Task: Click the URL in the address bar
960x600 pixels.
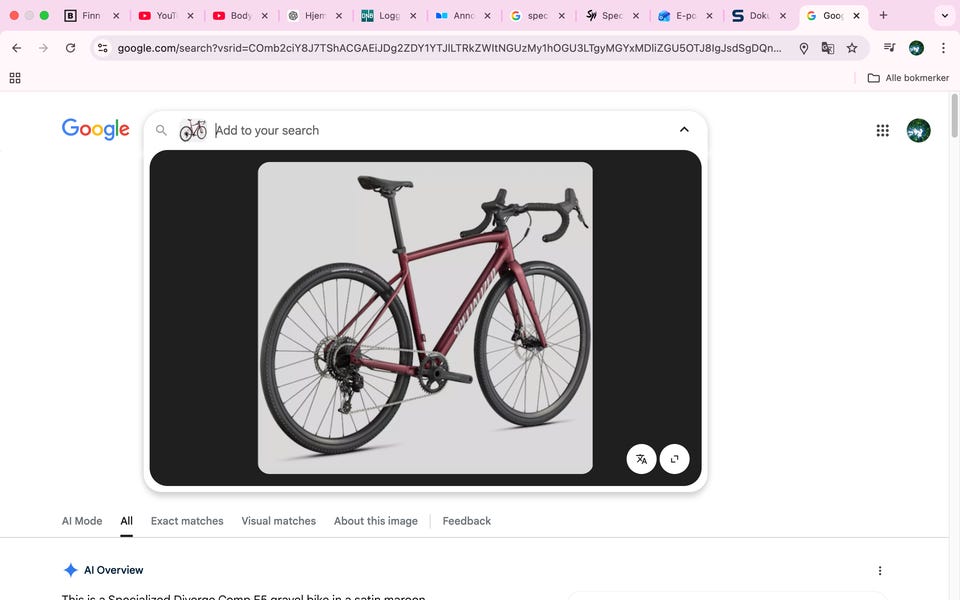Action: 449,48
